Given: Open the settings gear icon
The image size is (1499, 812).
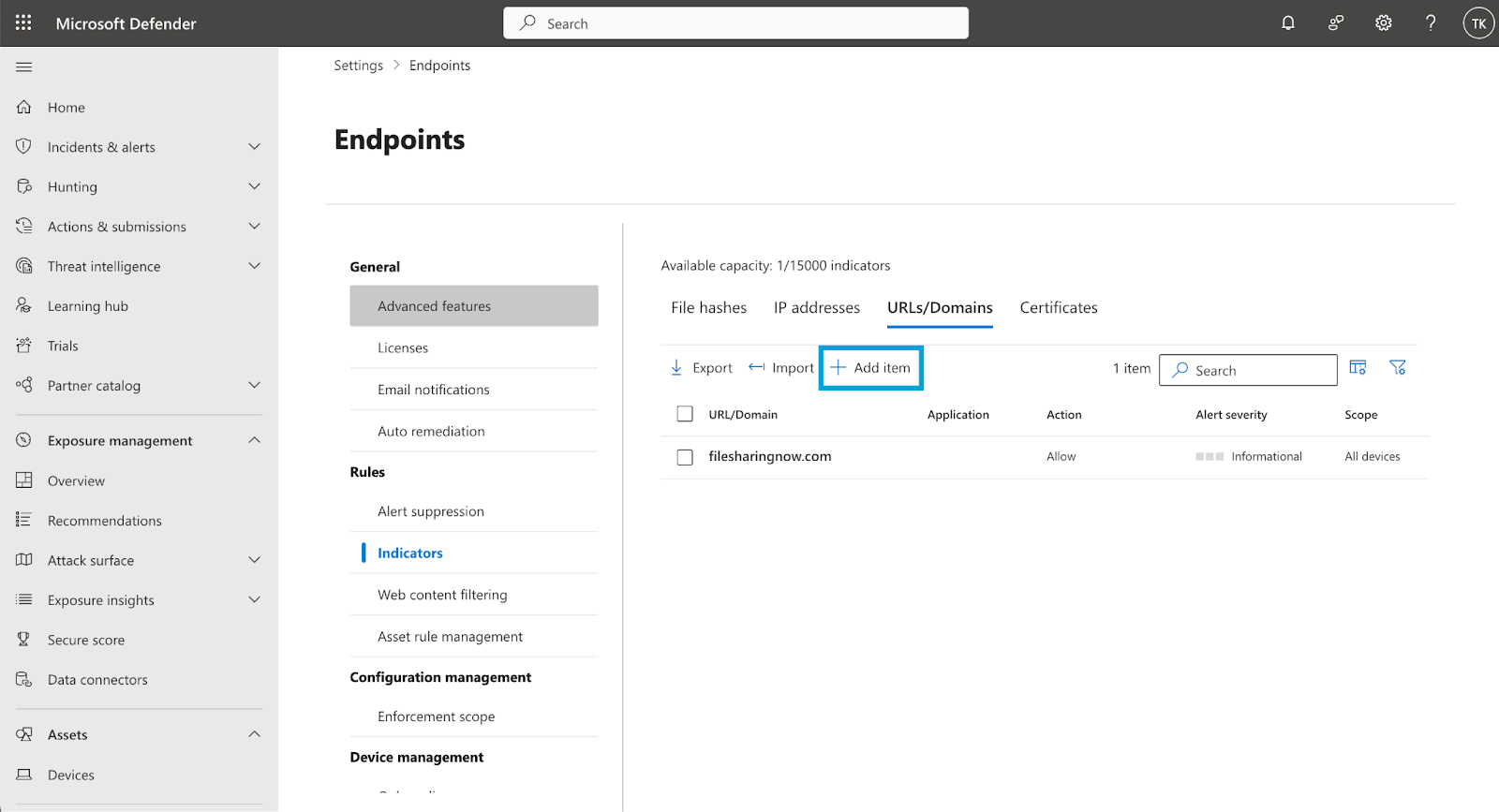Looking at the screenshot, I should [x=1384, y=23].
